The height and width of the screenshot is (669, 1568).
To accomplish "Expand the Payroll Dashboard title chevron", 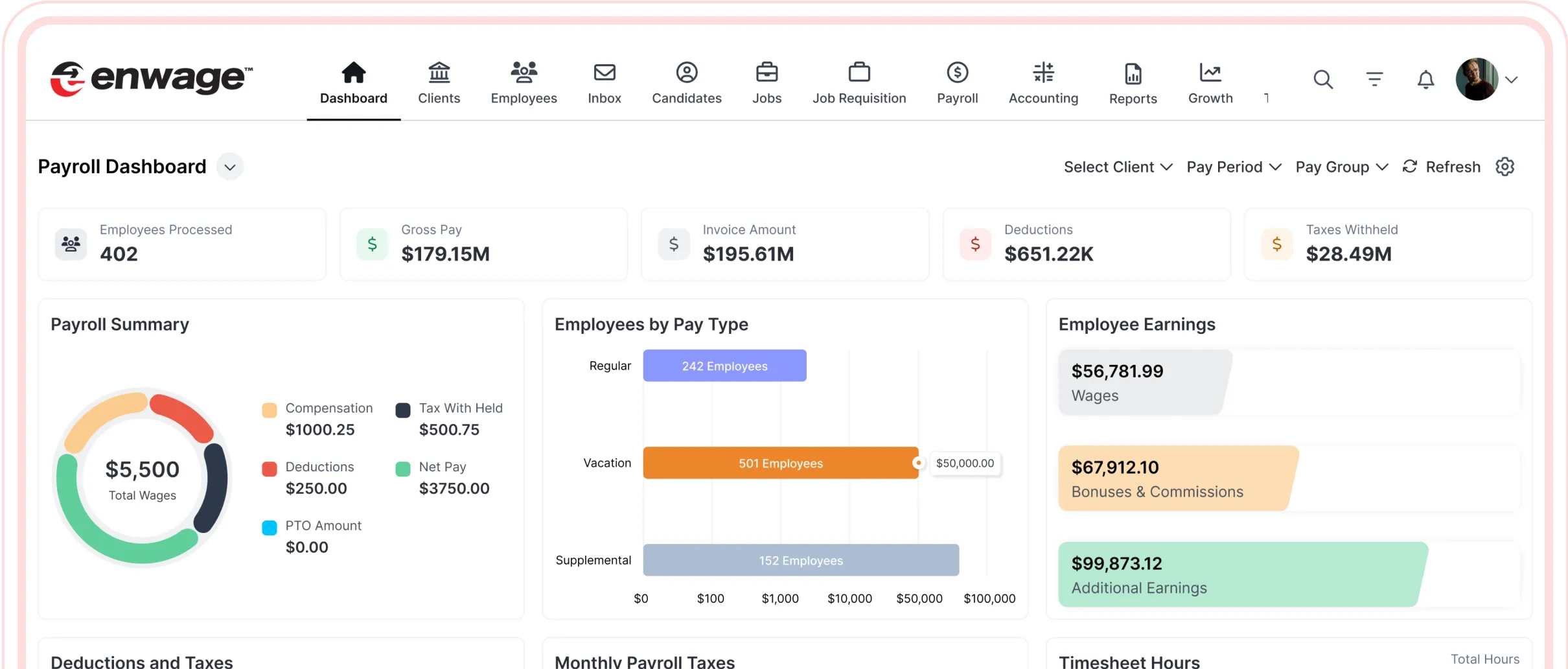I will coord(229,167).
